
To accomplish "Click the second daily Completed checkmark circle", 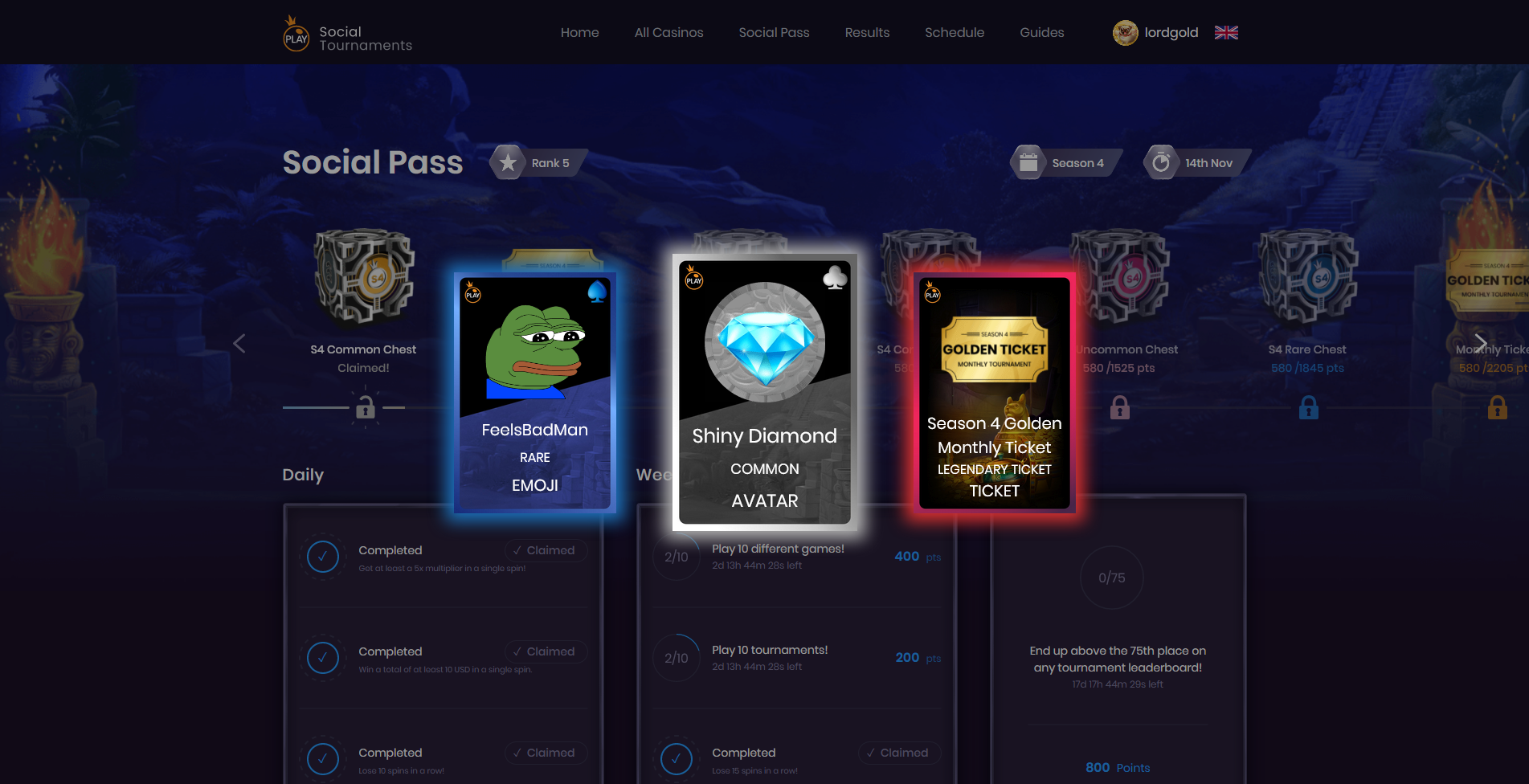I will point(322,658).
